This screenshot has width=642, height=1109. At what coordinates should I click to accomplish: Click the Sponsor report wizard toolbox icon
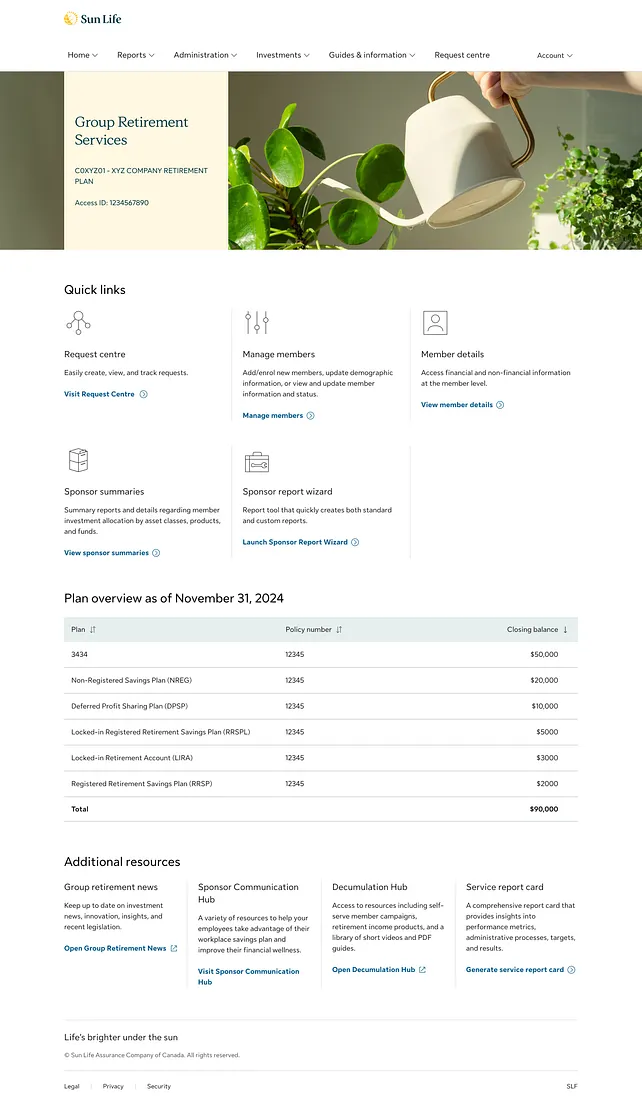pyautogui.click(x=257, y=462)
